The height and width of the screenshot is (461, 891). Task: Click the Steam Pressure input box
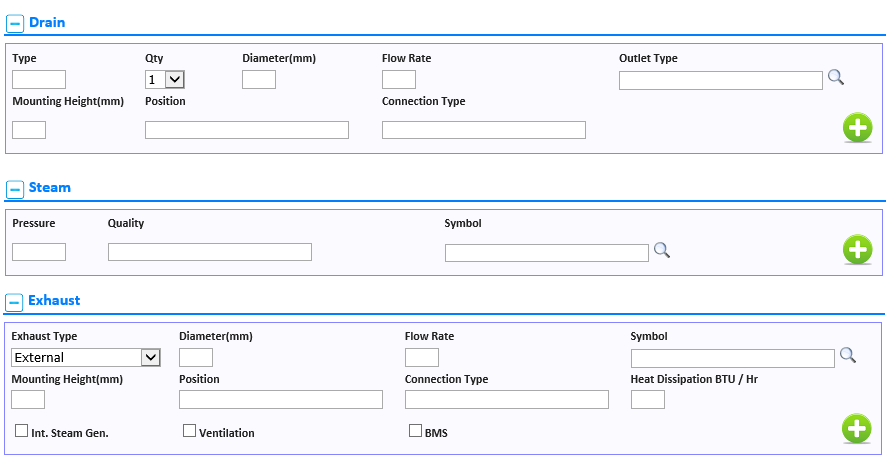click(x=39, y=252)
